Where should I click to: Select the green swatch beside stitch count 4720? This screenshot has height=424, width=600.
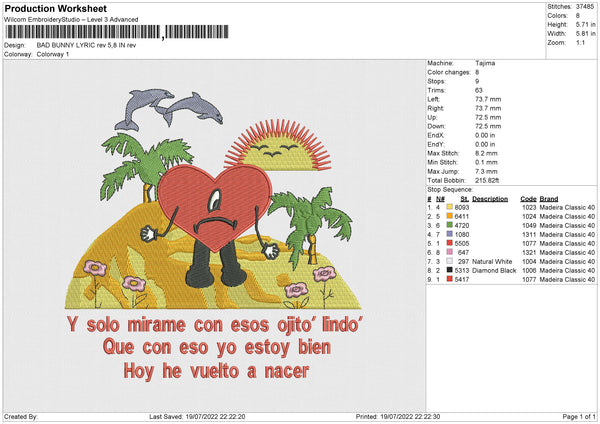click(x=450, y=225)
